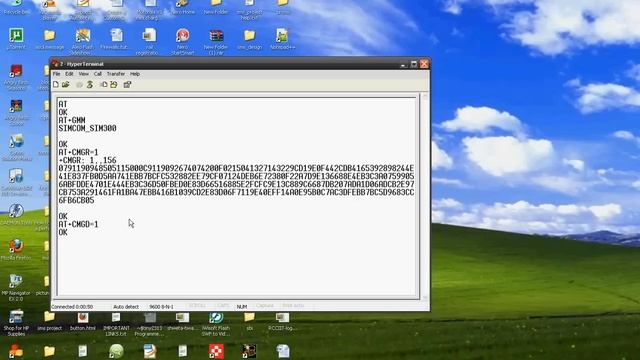The image size is (640, 360).
Task: Select the MP Navigator EX 2.0 icon
Action: click(x=16, y=287)
